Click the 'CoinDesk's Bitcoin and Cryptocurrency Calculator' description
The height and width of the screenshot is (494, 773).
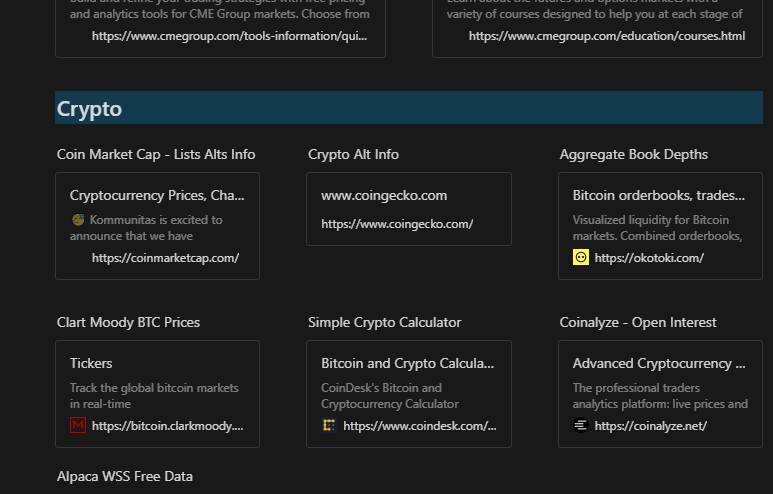point(389,396)
